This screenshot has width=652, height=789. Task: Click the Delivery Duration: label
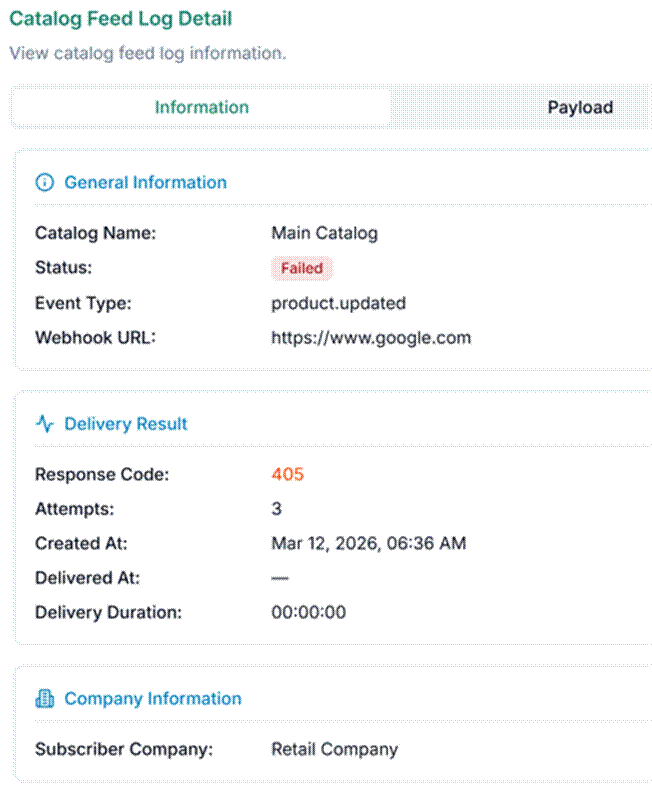109,612
